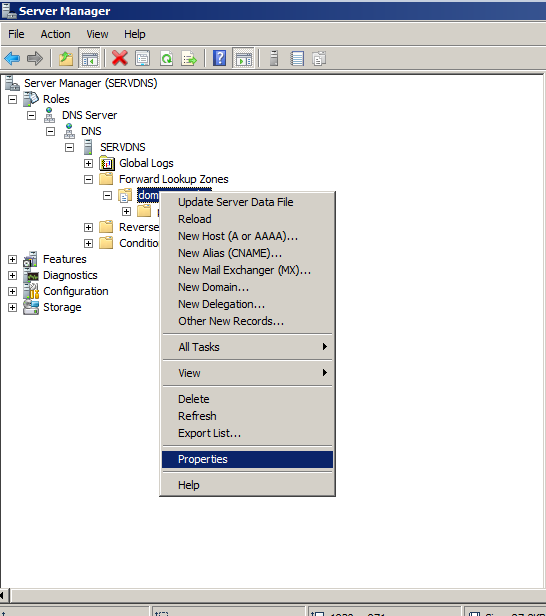Click the Diagnostics node icon
The height and width of the screenshot is (616, 546).
click(x=31, y=275)
